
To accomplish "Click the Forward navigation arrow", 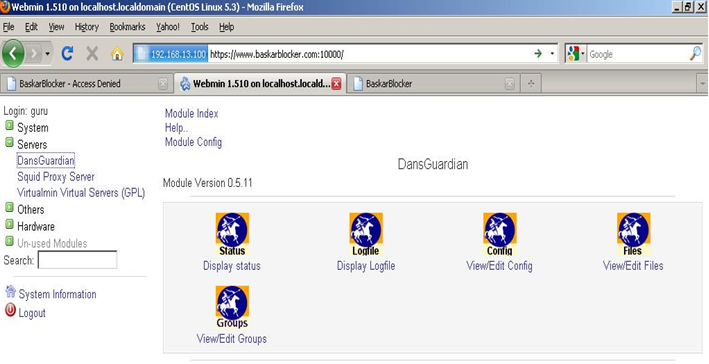I will pos(34,54).
